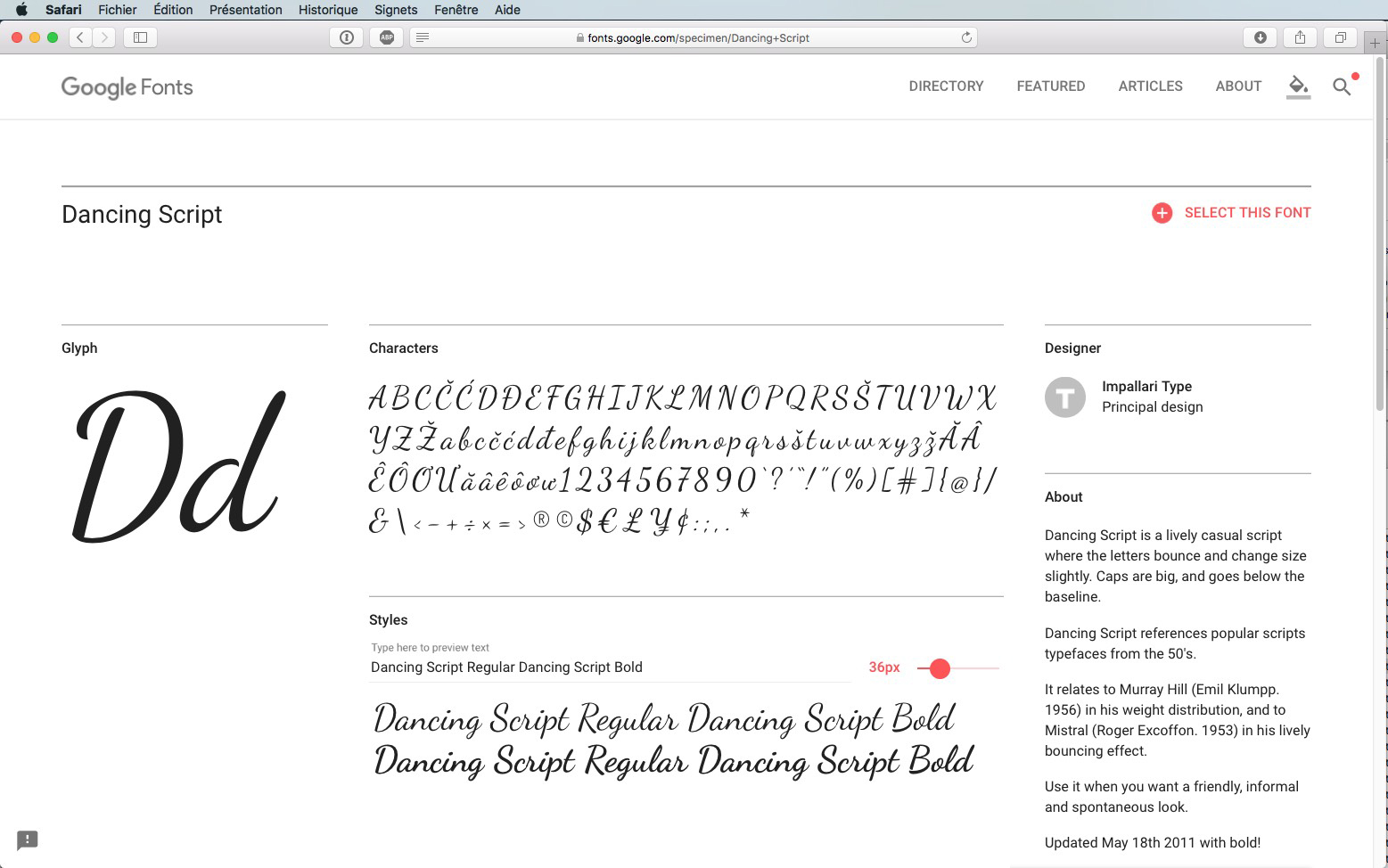Open the feedback exclamation icon
This screenshot has width=1388, height=868.
pos(28,840)
